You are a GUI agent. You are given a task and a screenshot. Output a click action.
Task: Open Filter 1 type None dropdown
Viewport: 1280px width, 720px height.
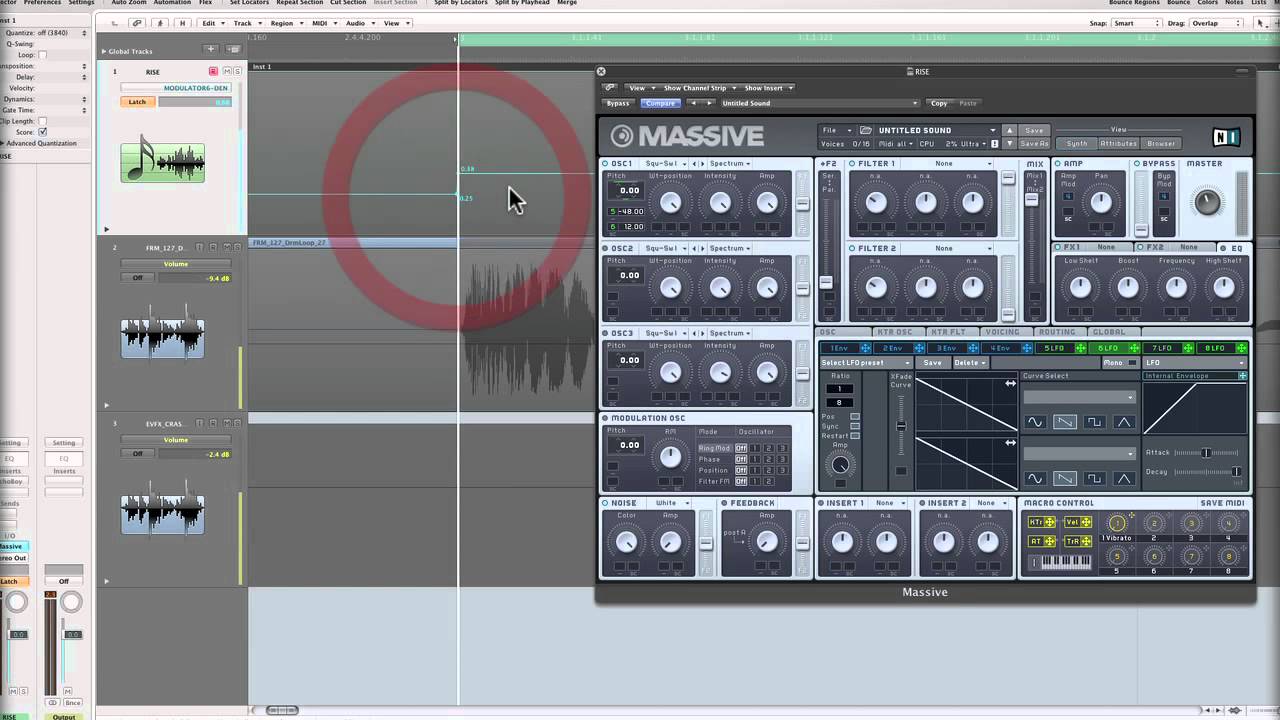coord(949,163)
